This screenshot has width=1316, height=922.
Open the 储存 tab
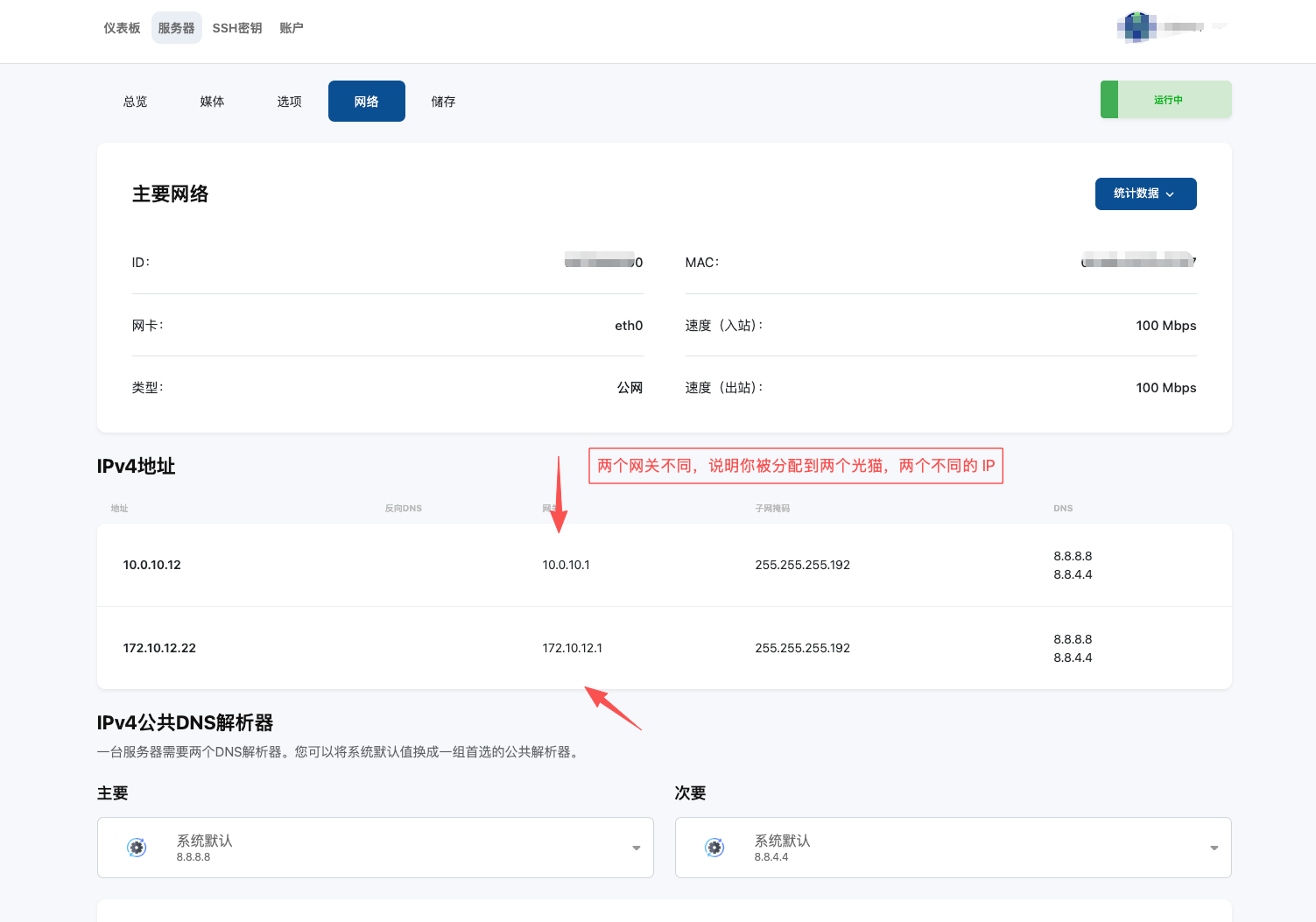point(444,102)
